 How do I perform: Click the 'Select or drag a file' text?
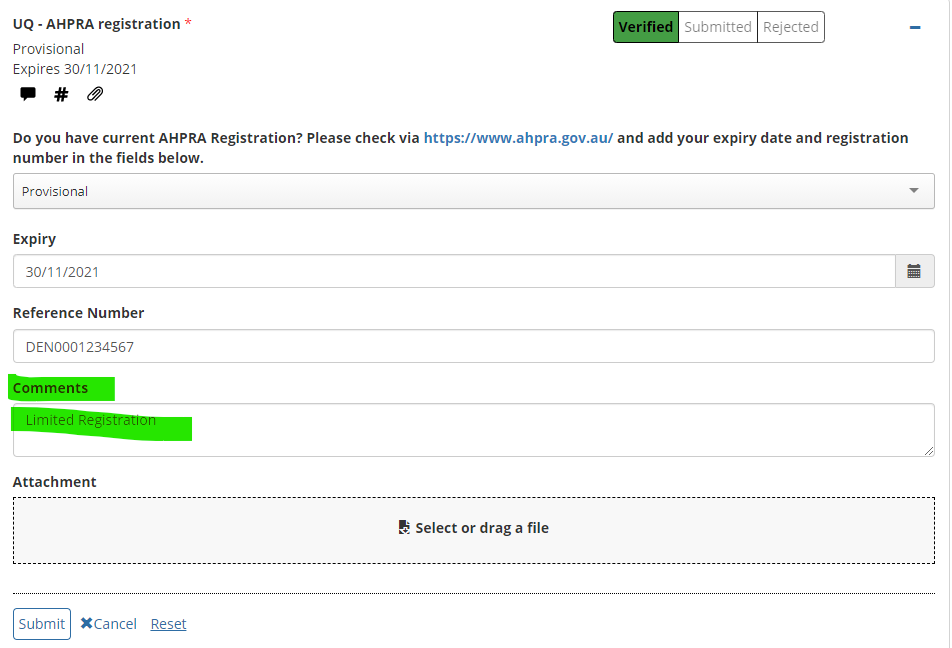pyautogui.click(x=482, y=528)
